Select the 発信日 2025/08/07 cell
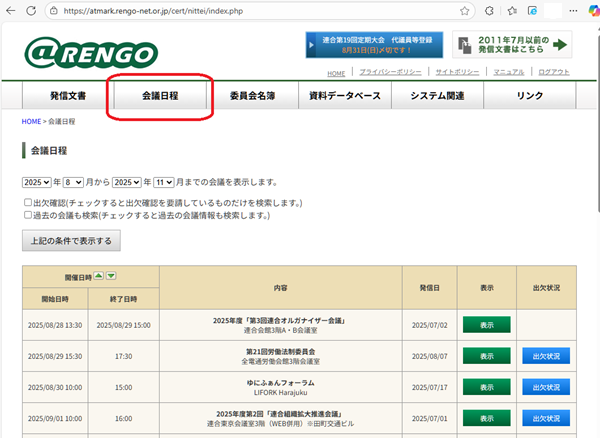This screenshot has height=438, width=600. [x=429, y=356]
